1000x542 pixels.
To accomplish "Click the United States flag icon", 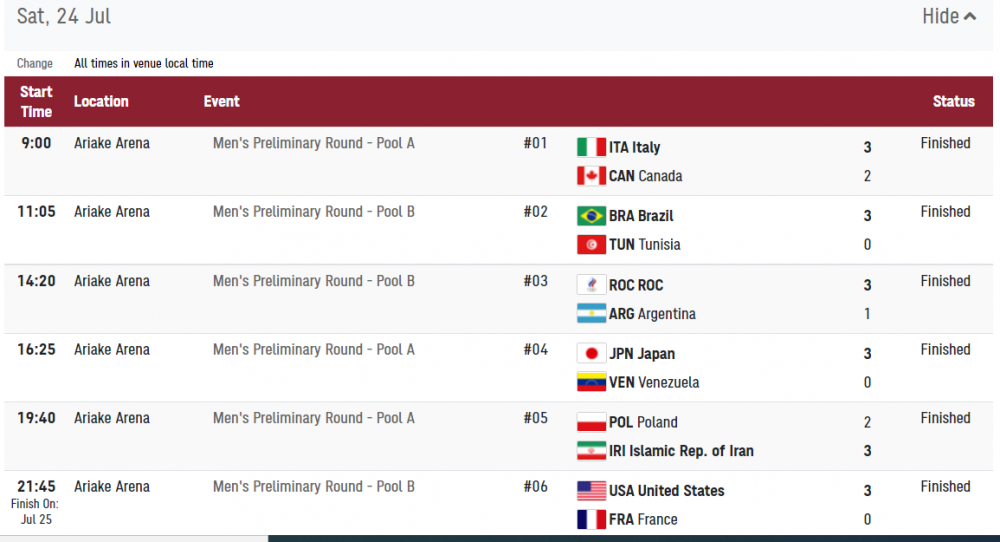I will click(x=591, y=491).
